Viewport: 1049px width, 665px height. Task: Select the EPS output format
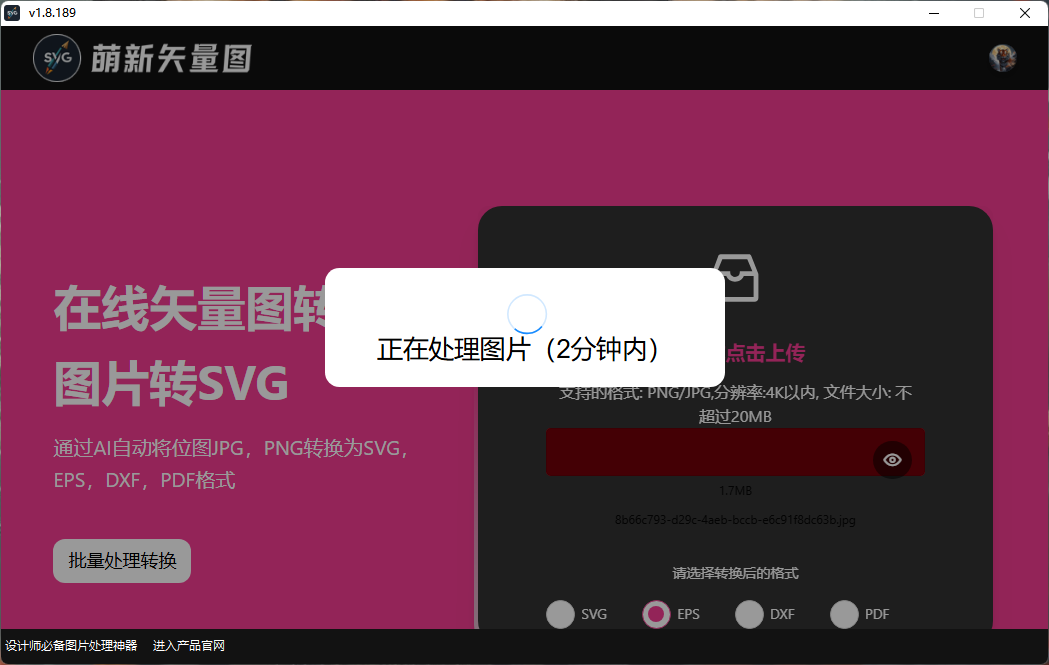(x=655, y=614)
